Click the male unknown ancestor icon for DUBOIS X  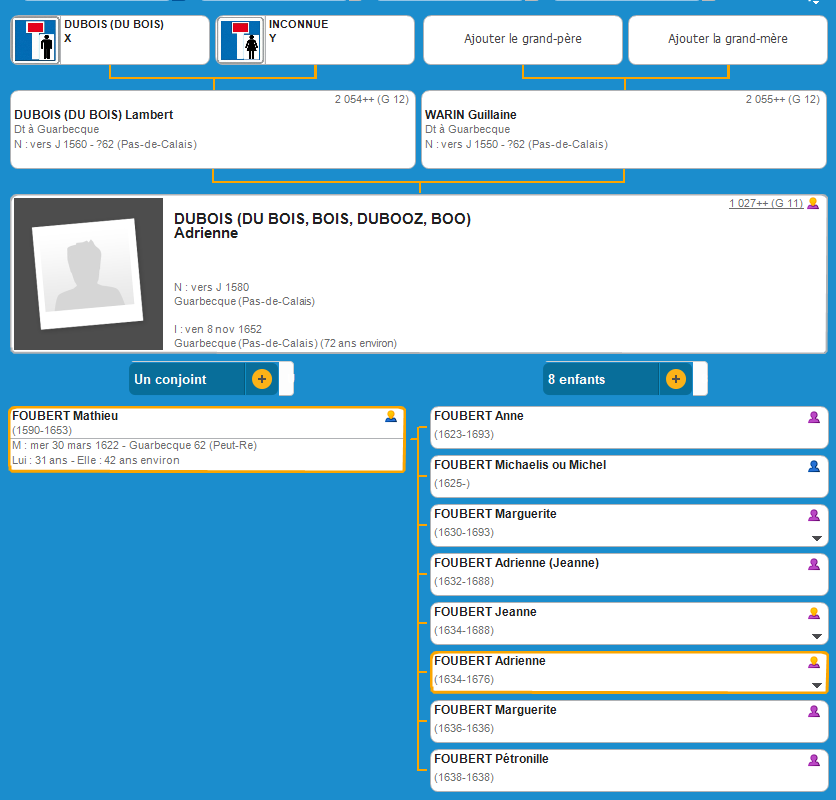[x=36, y=41]
